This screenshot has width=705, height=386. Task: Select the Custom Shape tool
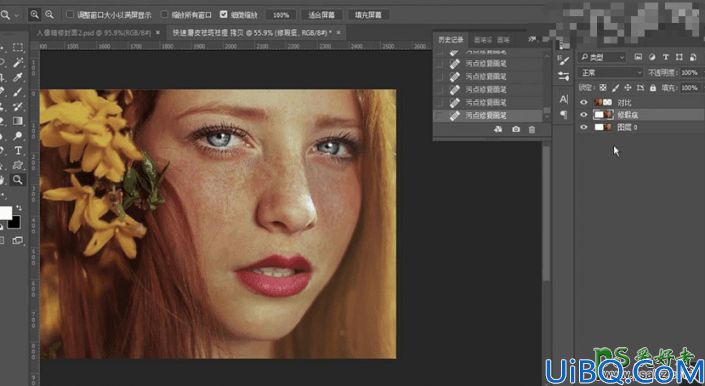(x=18, y=165)
